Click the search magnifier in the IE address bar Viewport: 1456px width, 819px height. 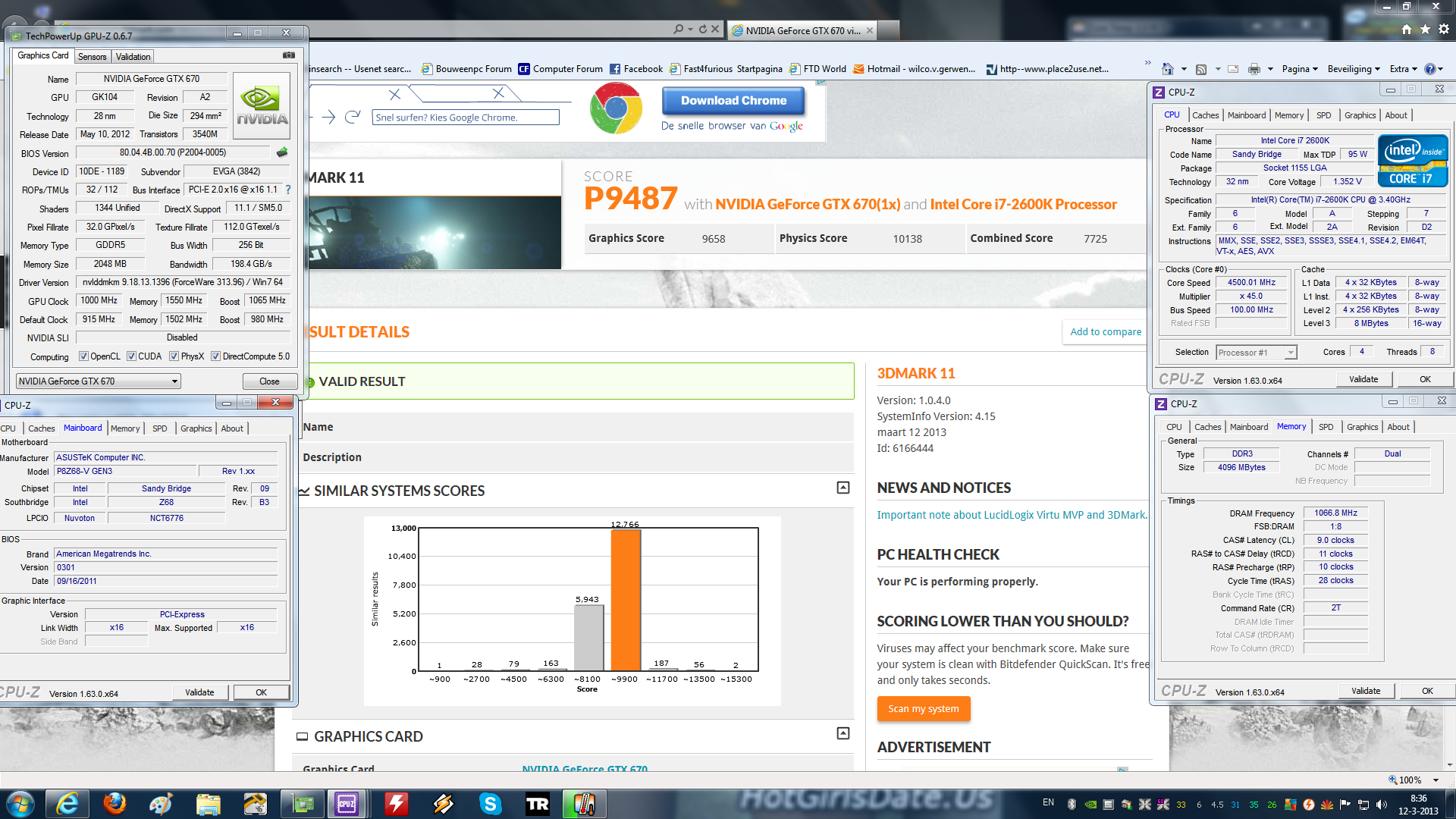point(678,30)
